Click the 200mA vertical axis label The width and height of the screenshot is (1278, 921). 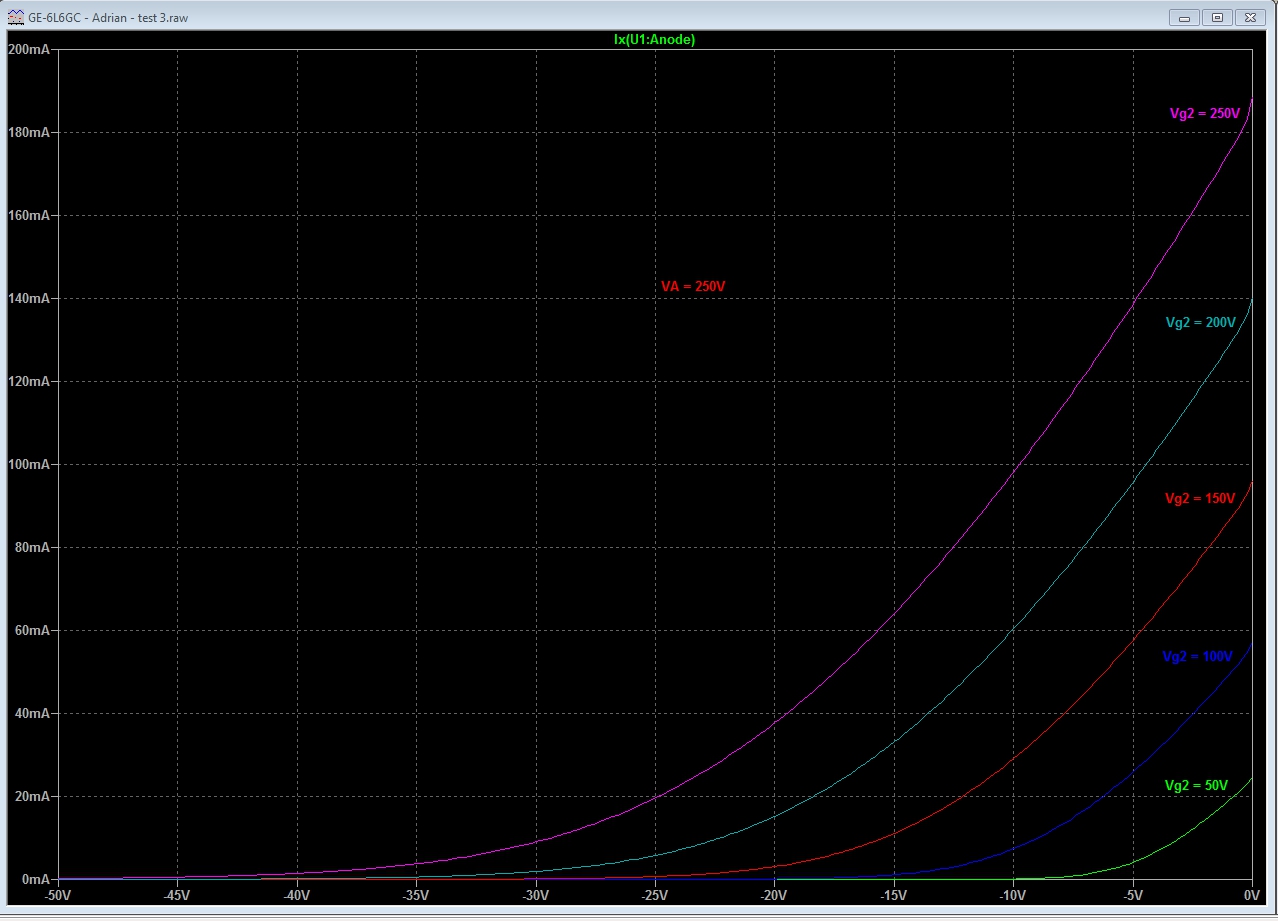pos(29,49)
